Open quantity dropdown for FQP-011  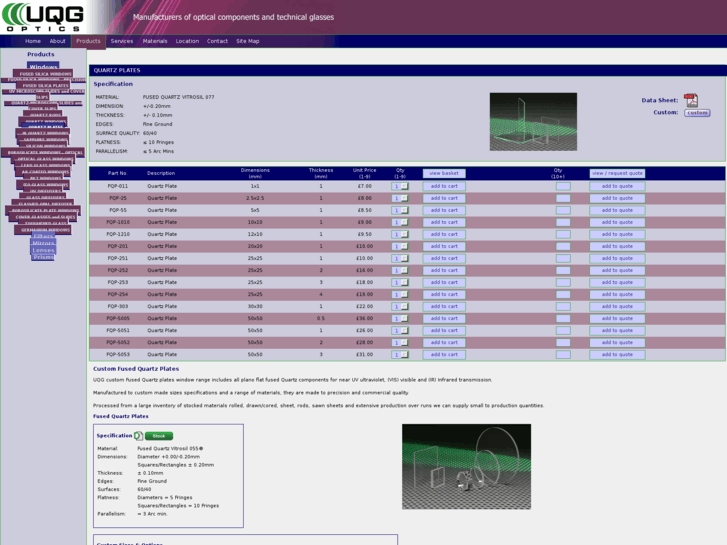pos(400,186)
